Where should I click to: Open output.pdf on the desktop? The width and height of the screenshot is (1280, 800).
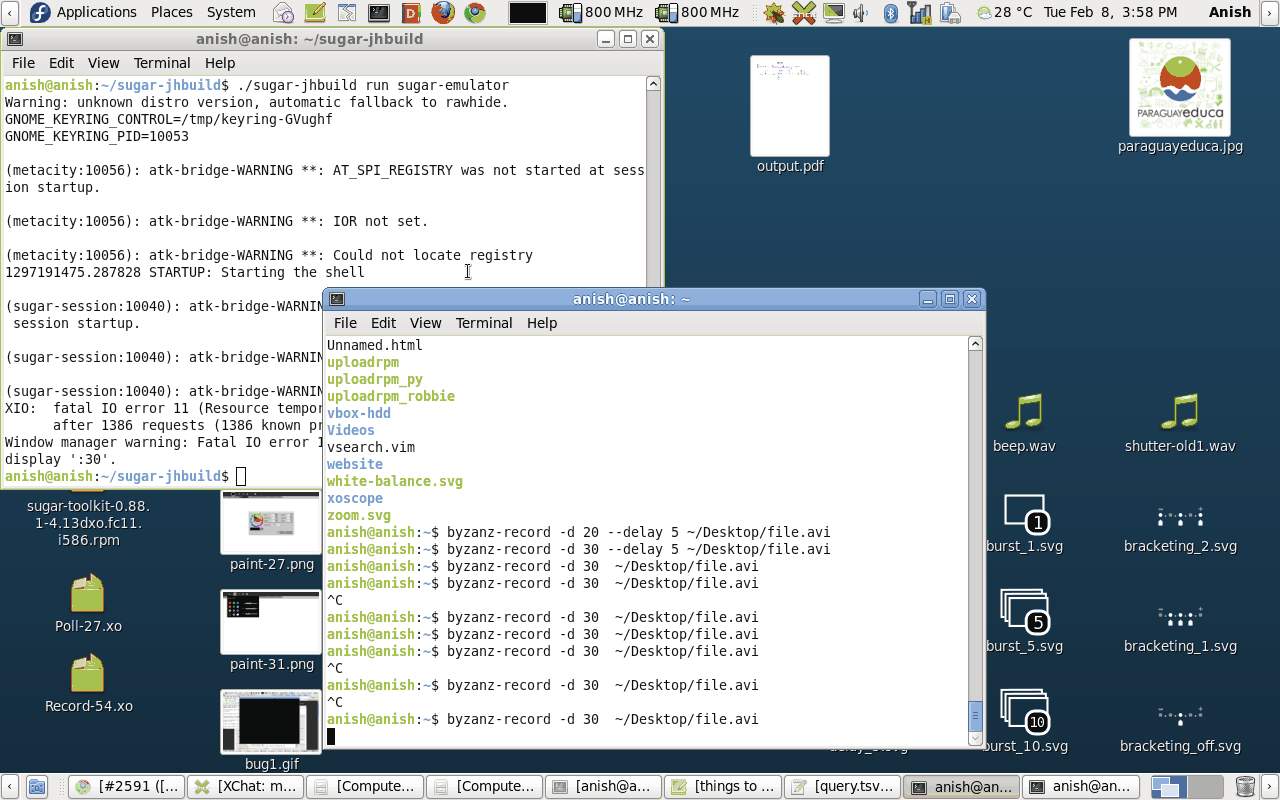[790, 108]
